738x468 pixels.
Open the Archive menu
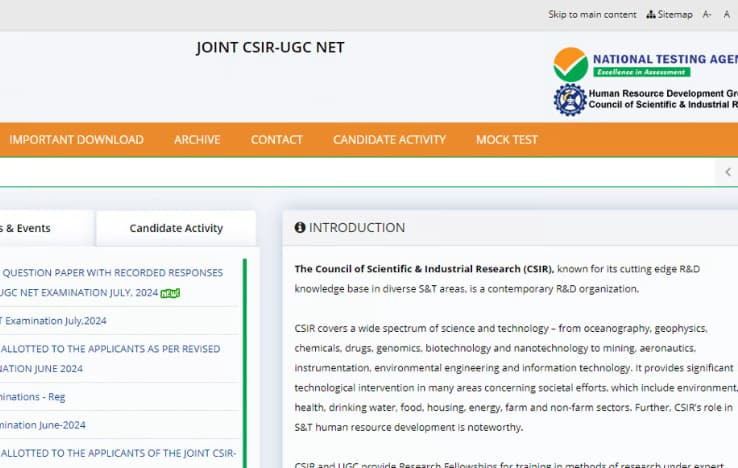[x=197, y=140]
